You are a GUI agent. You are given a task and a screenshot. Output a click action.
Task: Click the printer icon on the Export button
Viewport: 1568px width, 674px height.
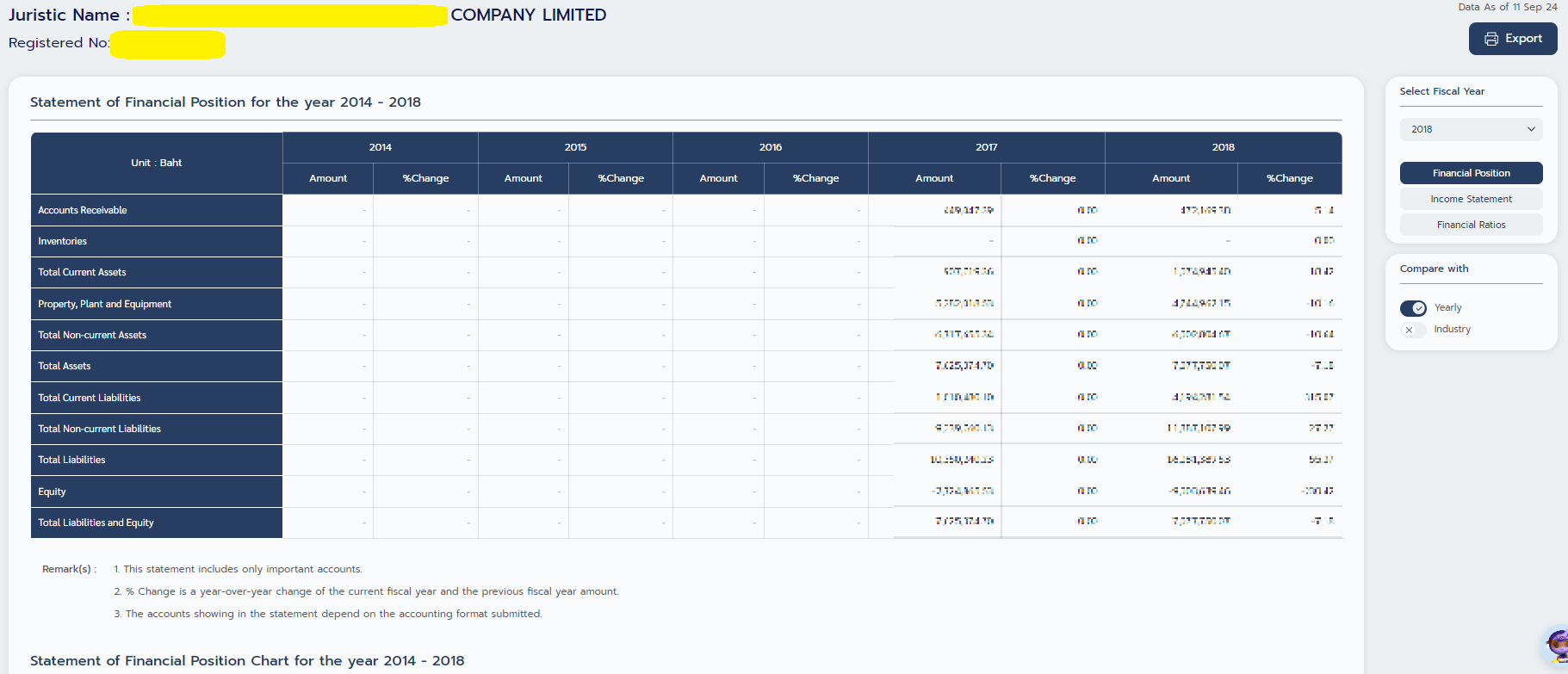click(x=1491, y=39)
